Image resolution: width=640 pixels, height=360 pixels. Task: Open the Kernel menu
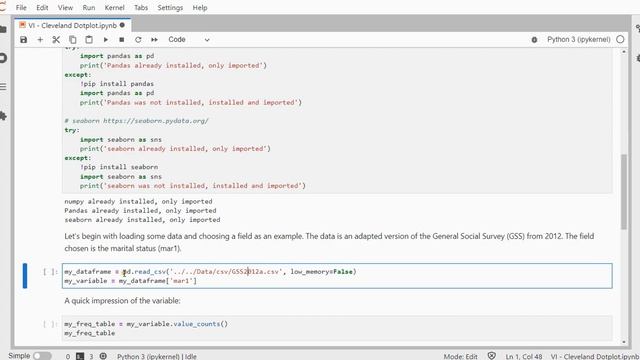[x=115, y=8]
